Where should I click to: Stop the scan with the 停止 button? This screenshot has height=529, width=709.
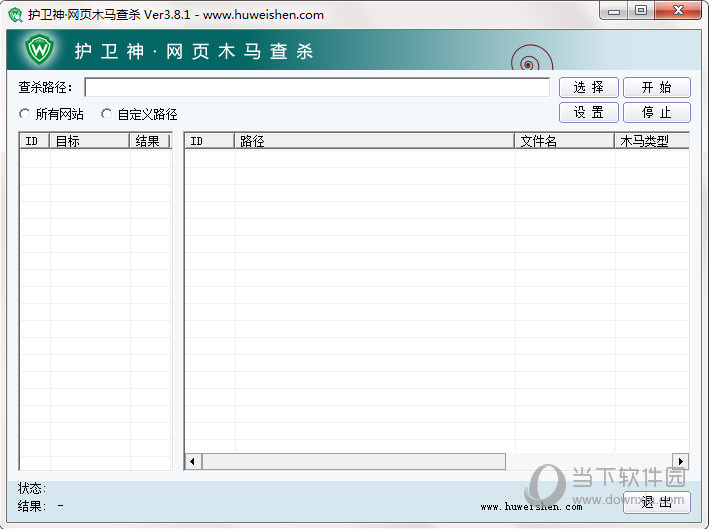pyautogui.click(x=657, y=112)
